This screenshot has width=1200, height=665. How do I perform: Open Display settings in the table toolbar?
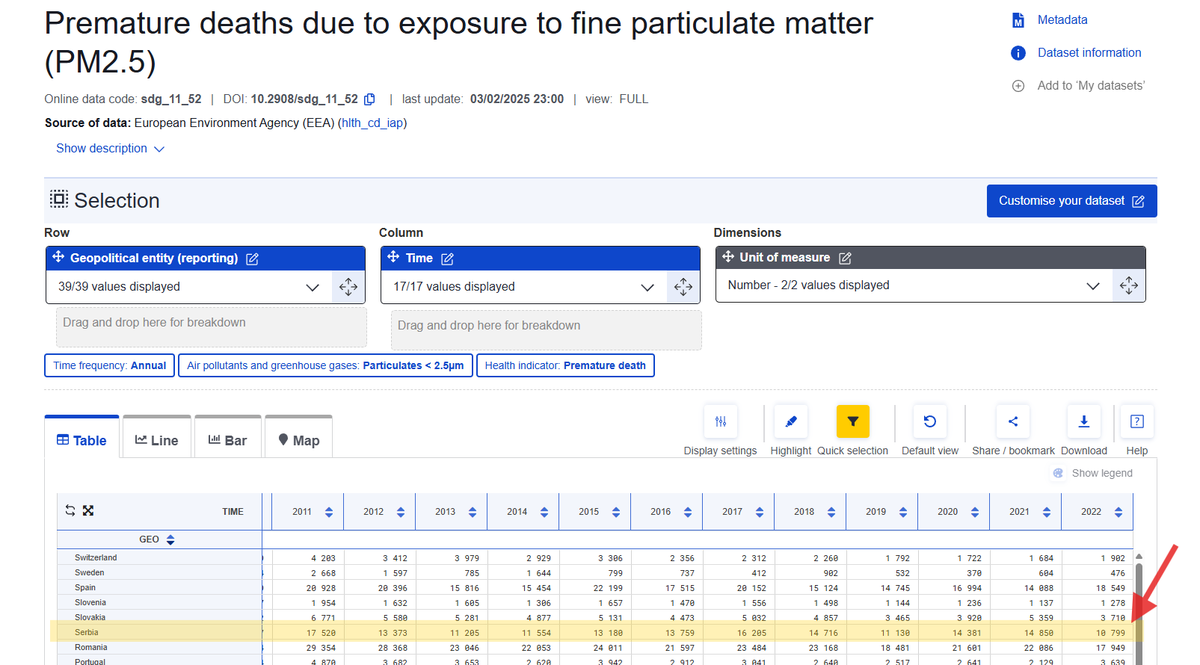[720, 421]
